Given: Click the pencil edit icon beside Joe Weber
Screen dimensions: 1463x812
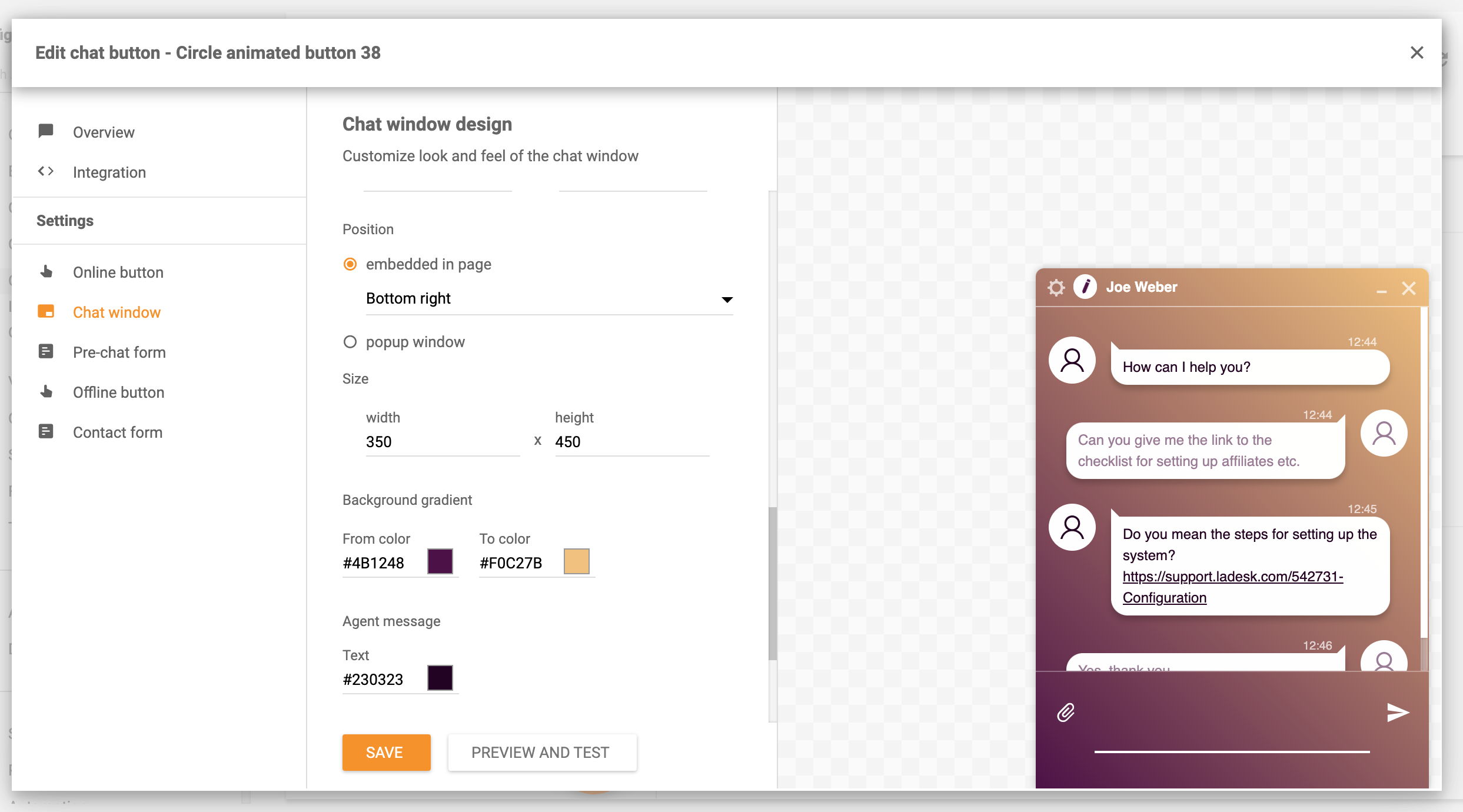Looking at the screenshot, I should [x=1086, y=288].
